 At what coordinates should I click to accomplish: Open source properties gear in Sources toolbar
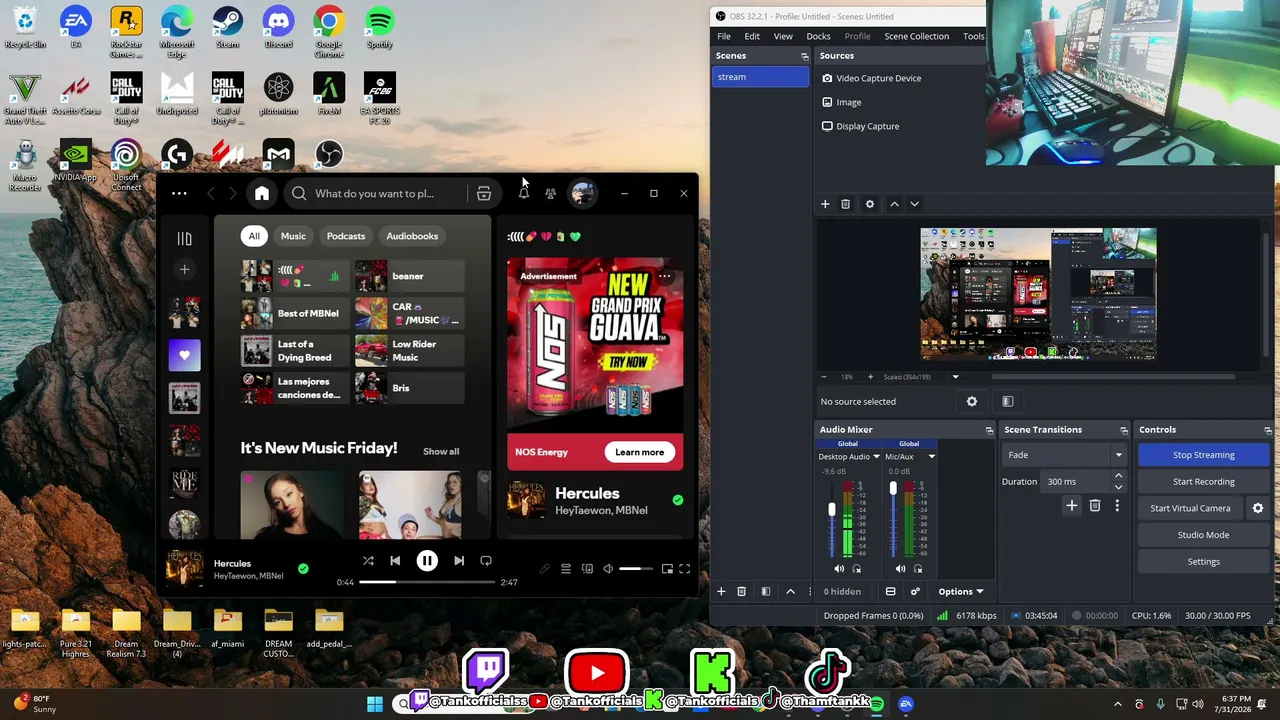(870, 204)
